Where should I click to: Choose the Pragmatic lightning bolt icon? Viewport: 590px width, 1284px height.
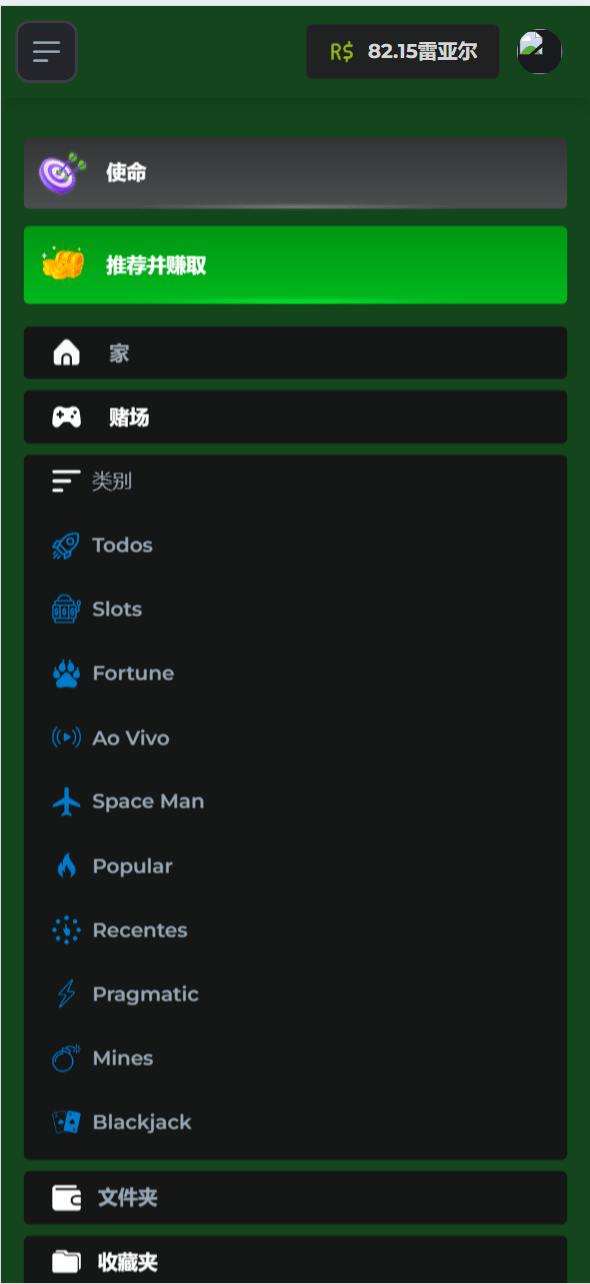66,994
